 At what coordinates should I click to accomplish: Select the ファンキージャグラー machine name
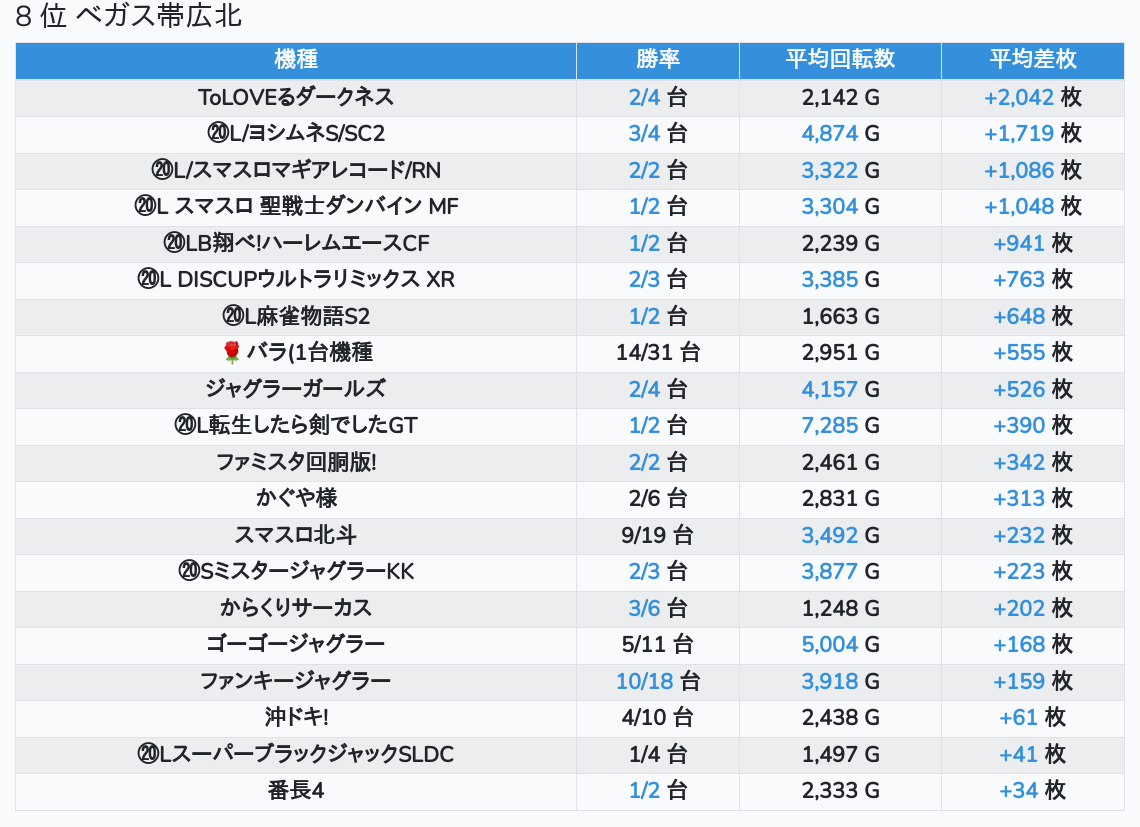(296, 681)
